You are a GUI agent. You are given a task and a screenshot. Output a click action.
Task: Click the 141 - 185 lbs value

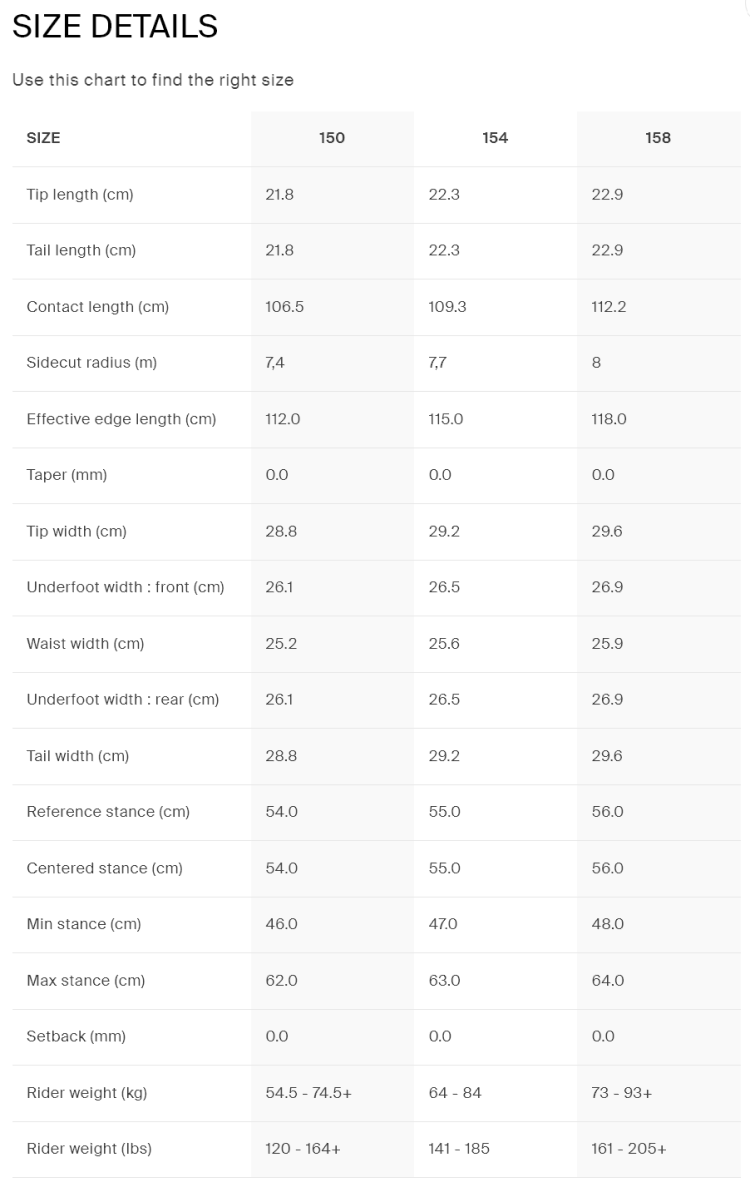pos(459,1149)
